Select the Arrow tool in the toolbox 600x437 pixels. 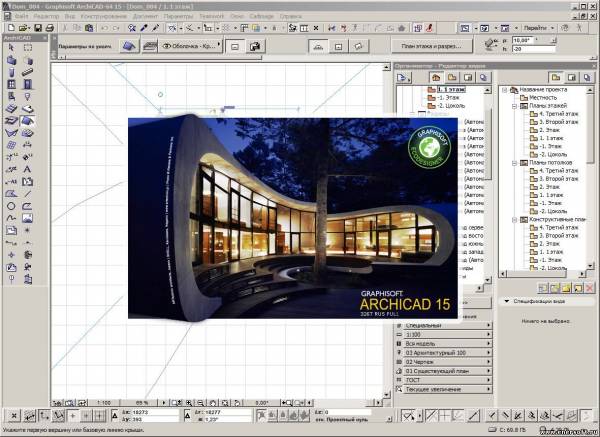tap(11, 47)
